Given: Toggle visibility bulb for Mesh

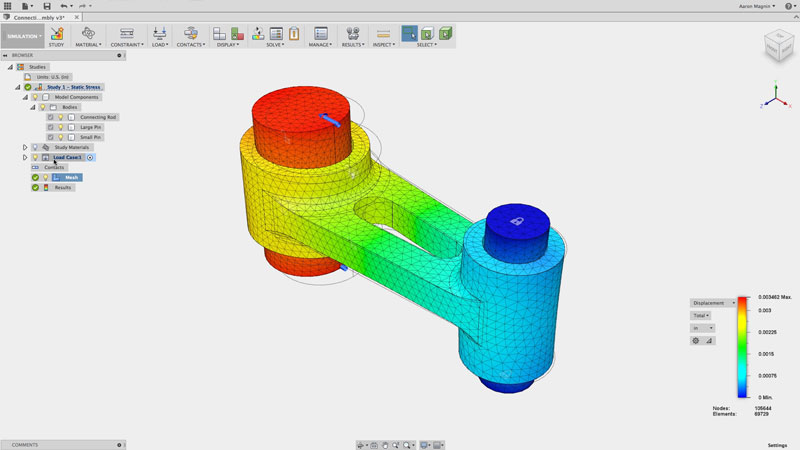Looking at the screenshot, I should [x=45, y=178].
